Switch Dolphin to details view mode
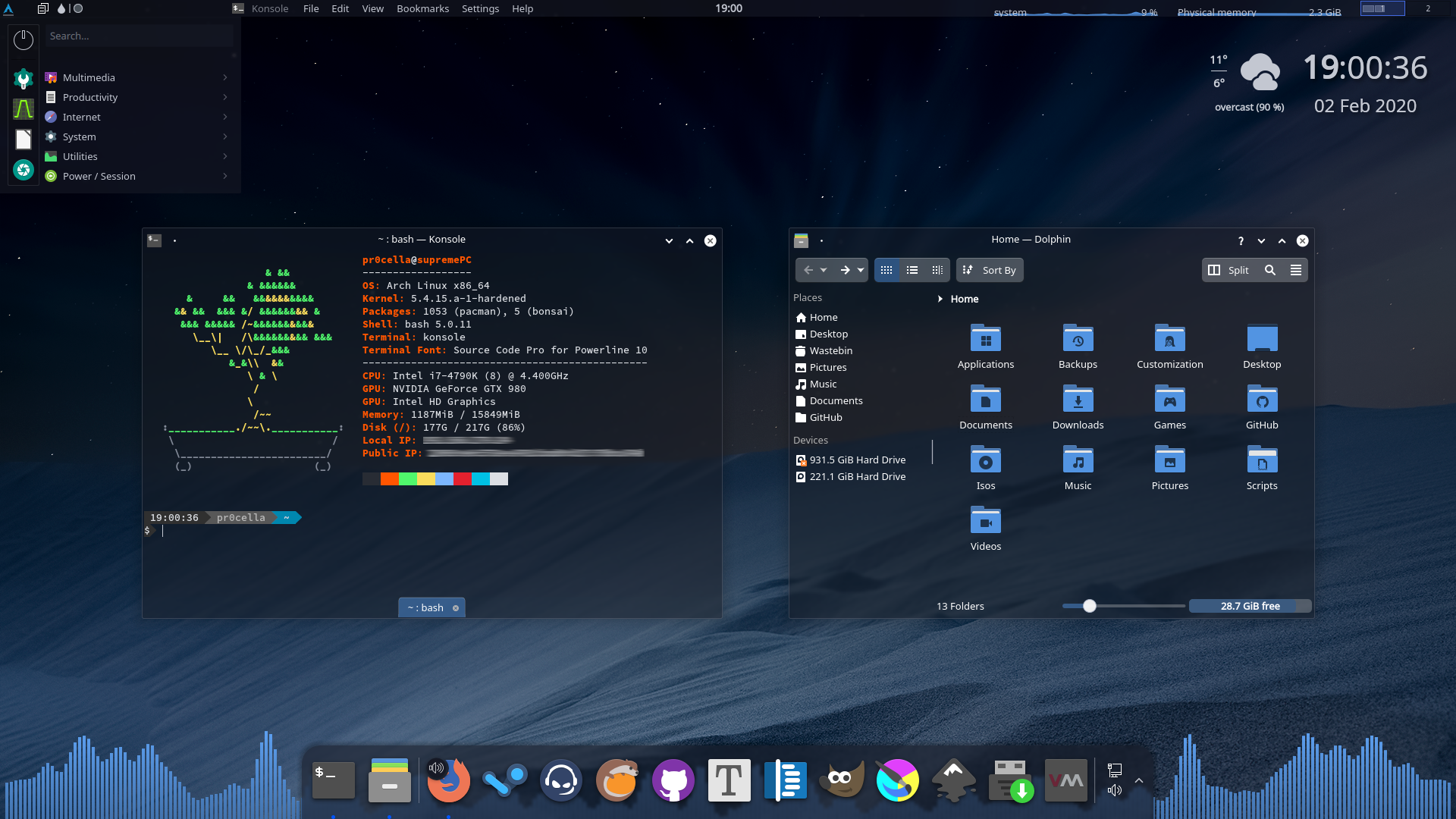Screen dimensions: 1456x819 (x=937, y=270)
